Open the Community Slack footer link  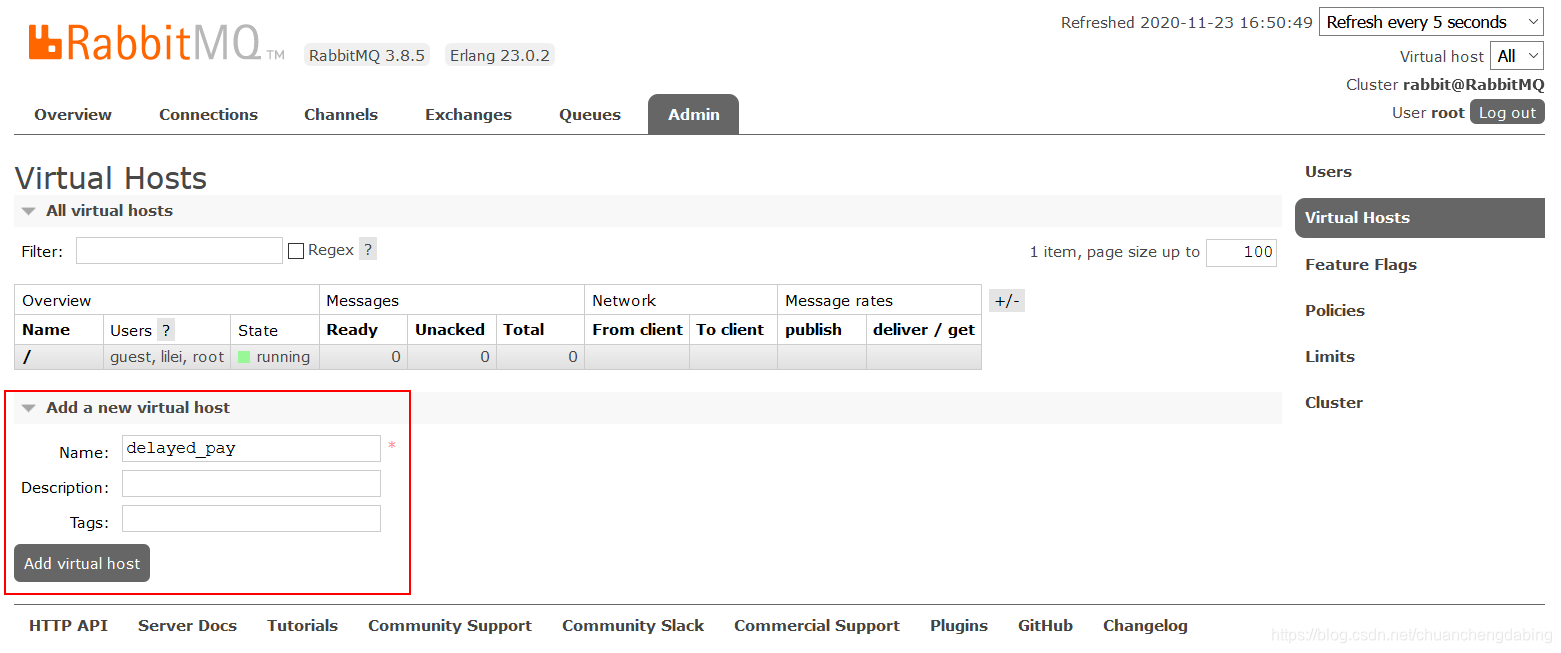(x=633, y=626)
